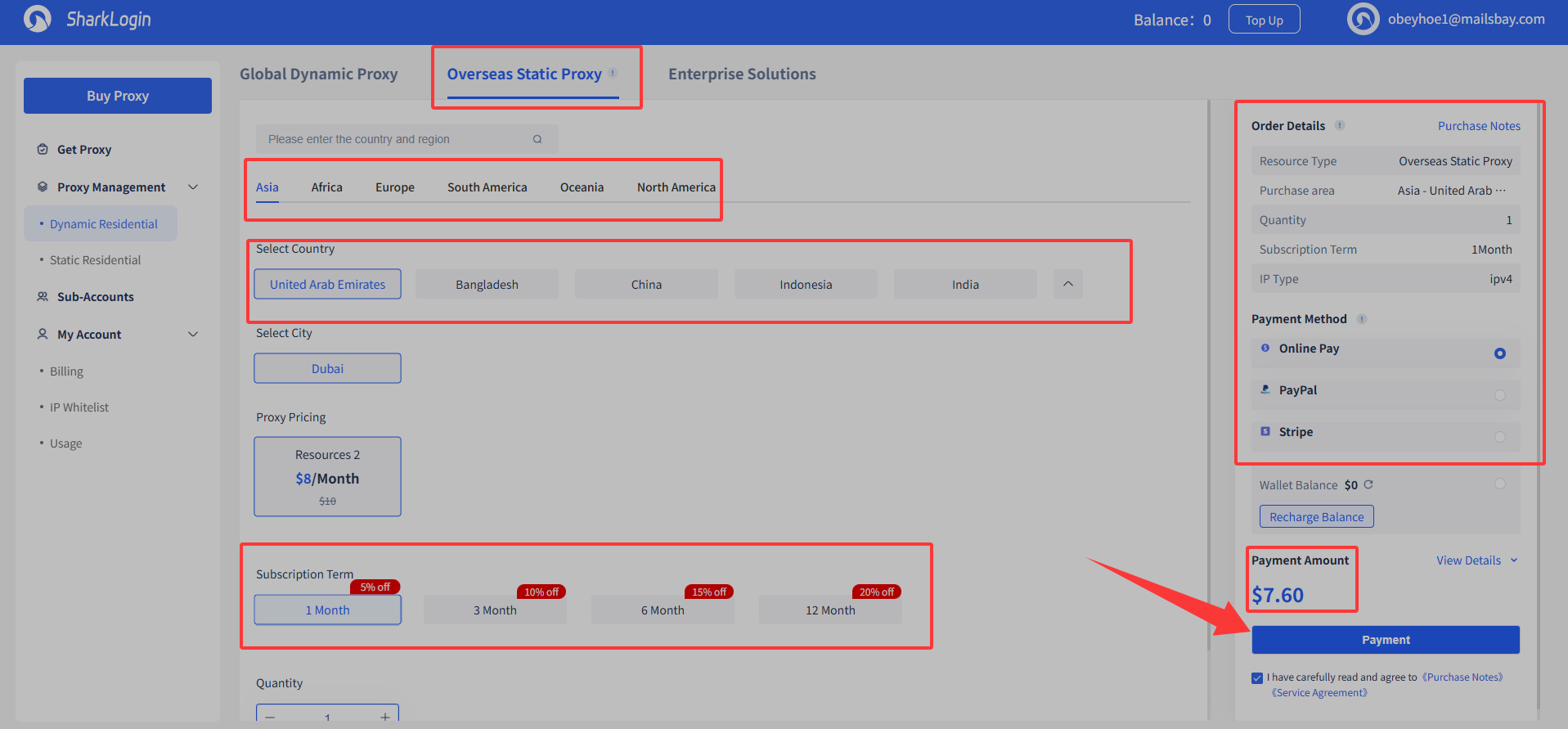Click info icon beside Order Details

click(x=1340, y=125)
